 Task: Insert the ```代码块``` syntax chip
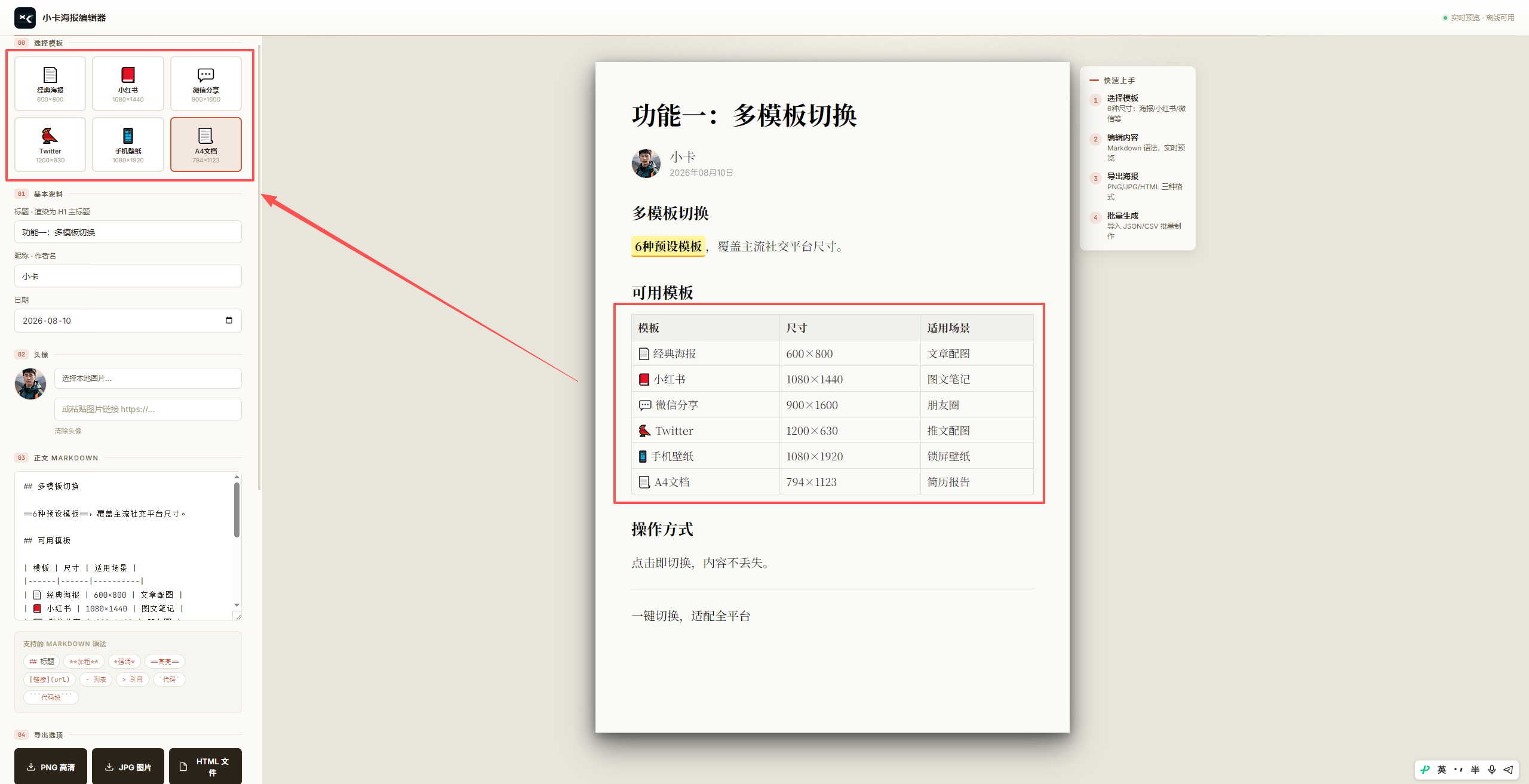(51, 697)
